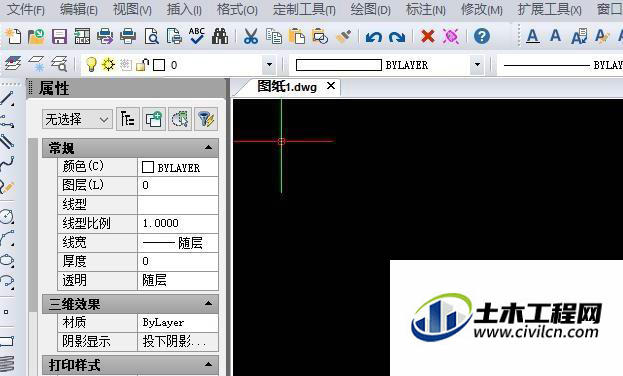Viewport: 623px width, 376px height.
Task: Switch to the 图纸1.dwg tab
Action: (x=287, y=87)
